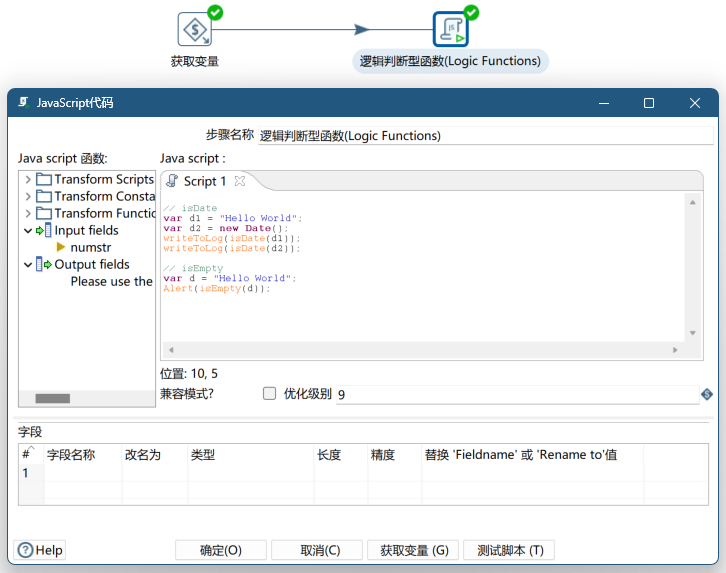Select the numstr field arrow icon
This screenshot has height=573, width=726.
[x=61, y=248]
